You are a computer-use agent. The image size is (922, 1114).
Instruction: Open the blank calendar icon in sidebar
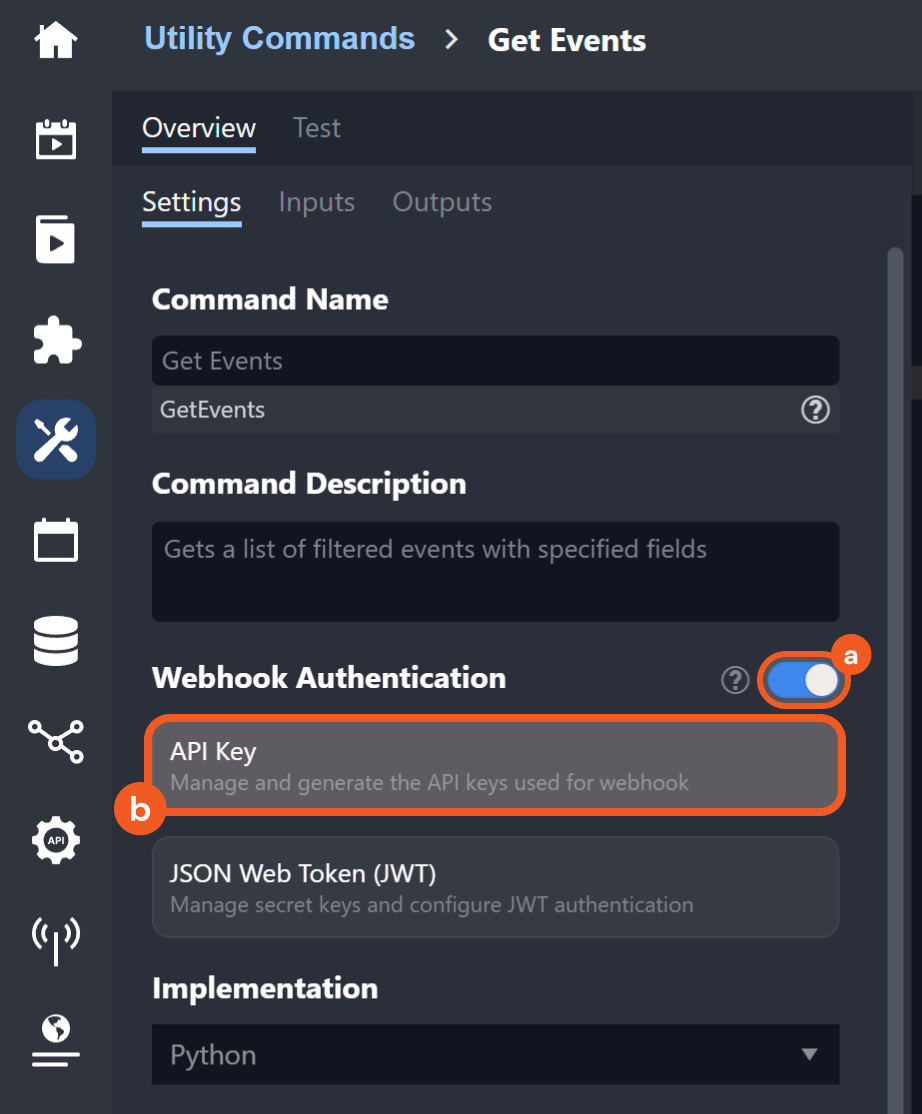56,541
